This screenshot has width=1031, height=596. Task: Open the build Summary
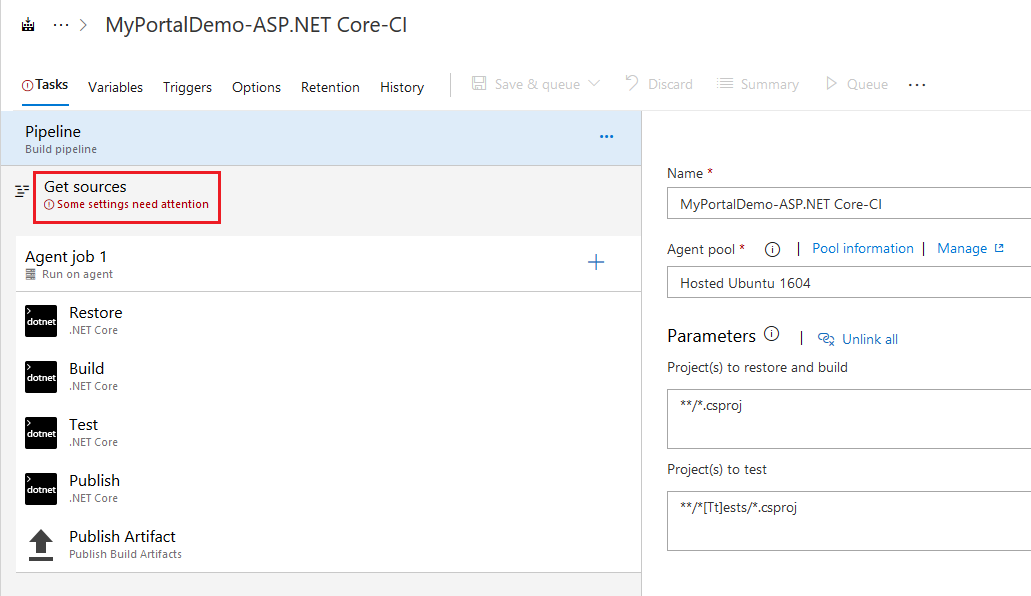[x=757, y=84]
